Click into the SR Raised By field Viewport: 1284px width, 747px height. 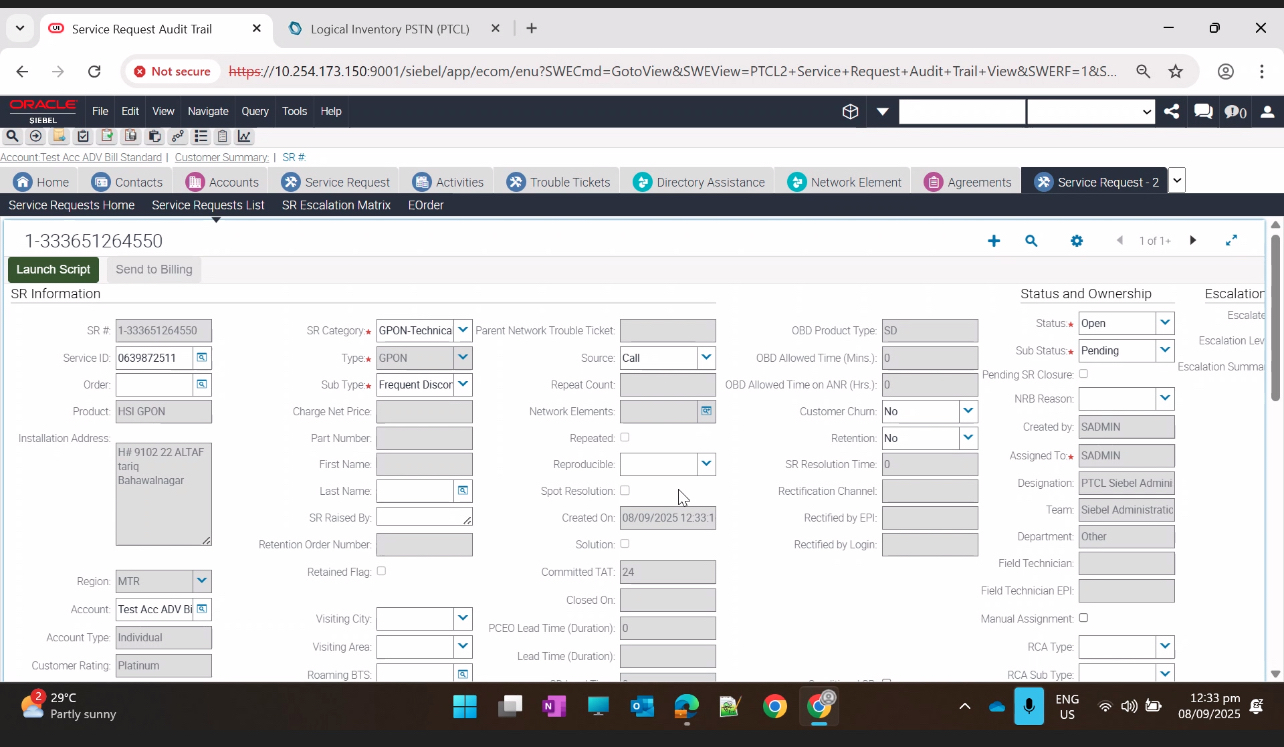[422, 517]
